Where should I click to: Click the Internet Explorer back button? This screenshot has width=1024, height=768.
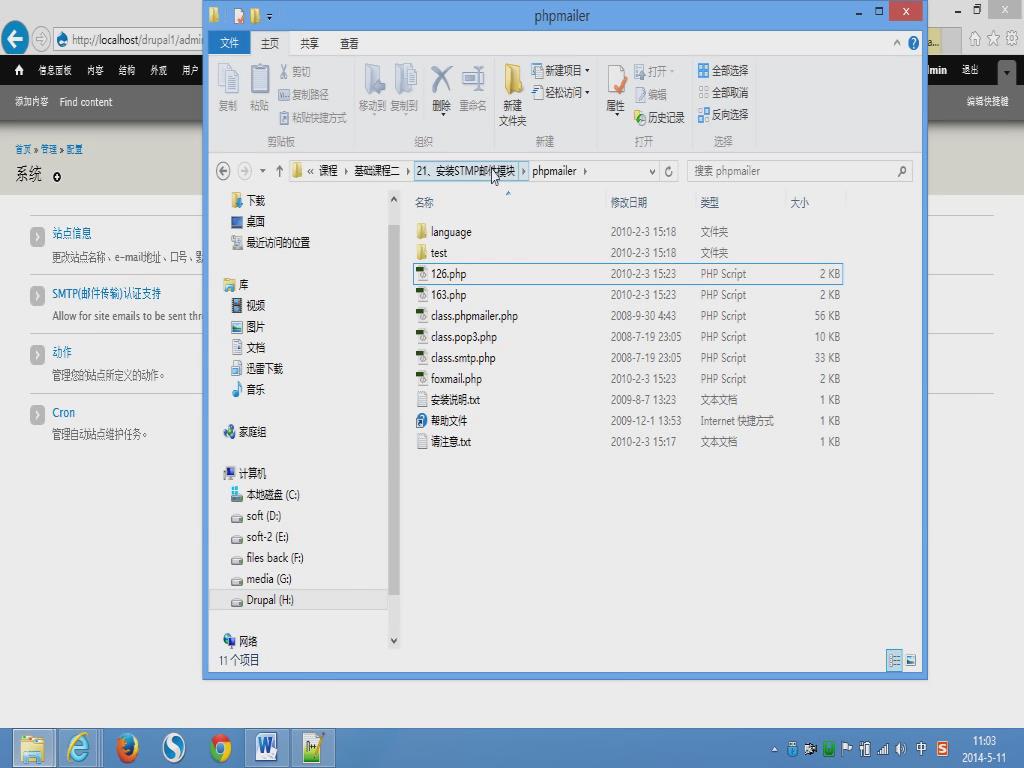coord(16,39)
